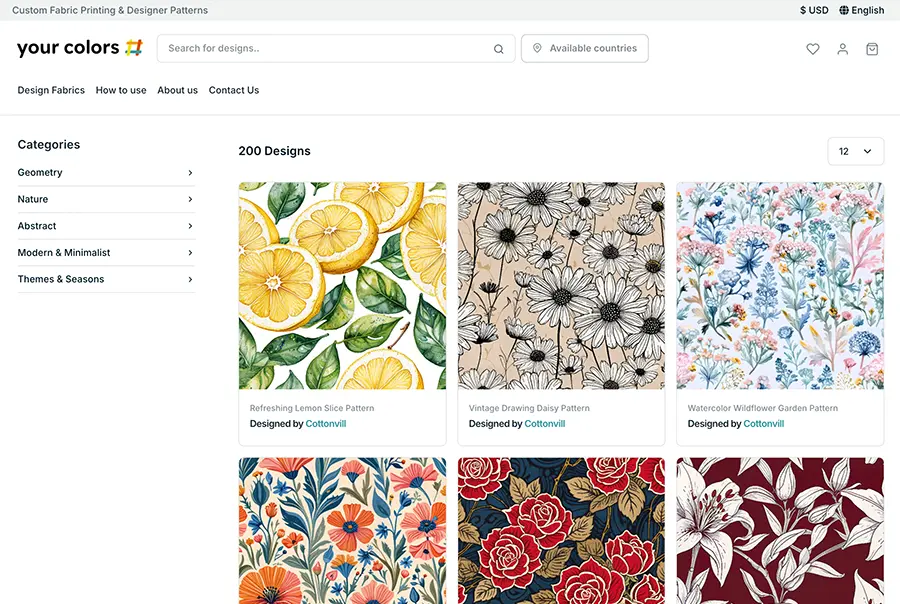Viewport: 900px width, 604px height.
Task: Click the Categories heading
Action: [x=49, y=145]
